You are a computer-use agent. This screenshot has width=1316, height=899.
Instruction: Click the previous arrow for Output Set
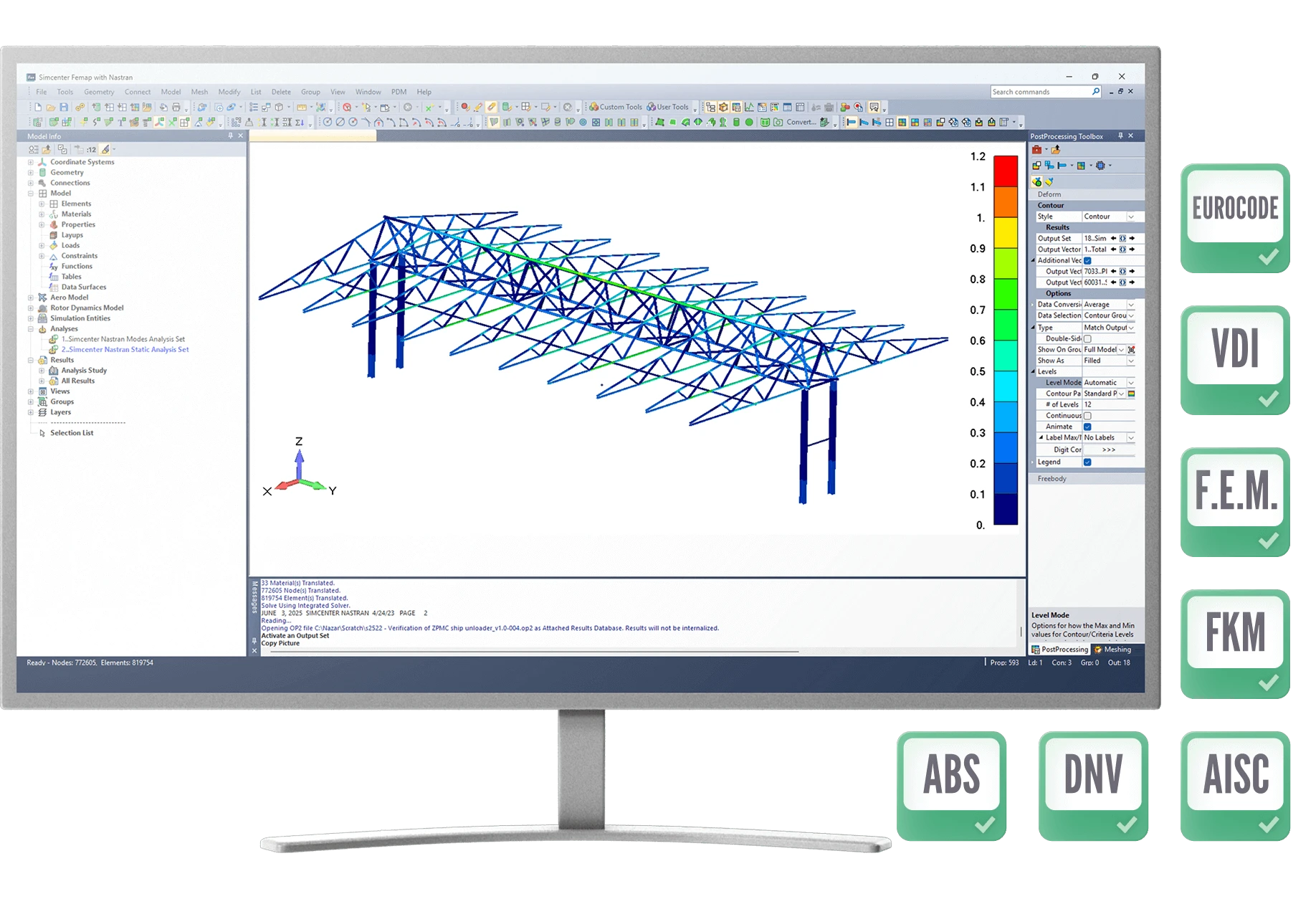(x=1113, y=239)
